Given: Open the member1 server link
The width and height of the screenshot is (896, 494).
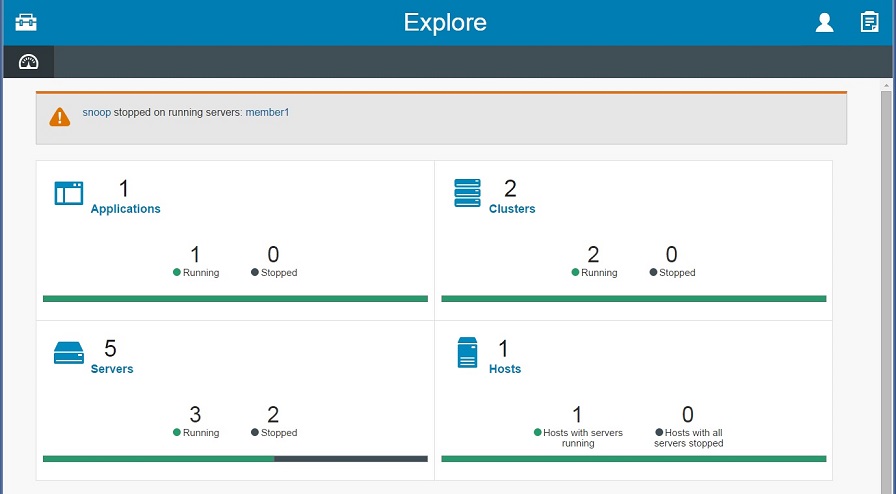Looking at the screenshot, I should (x=267, y=113).
